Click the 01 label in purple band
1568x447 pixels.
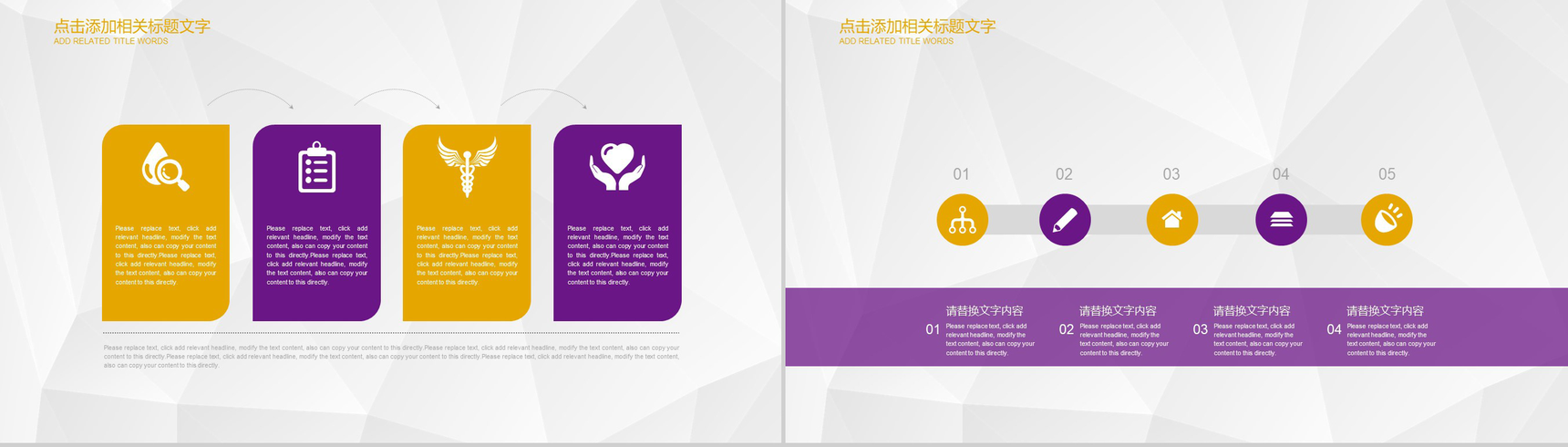tap(933, 329)
